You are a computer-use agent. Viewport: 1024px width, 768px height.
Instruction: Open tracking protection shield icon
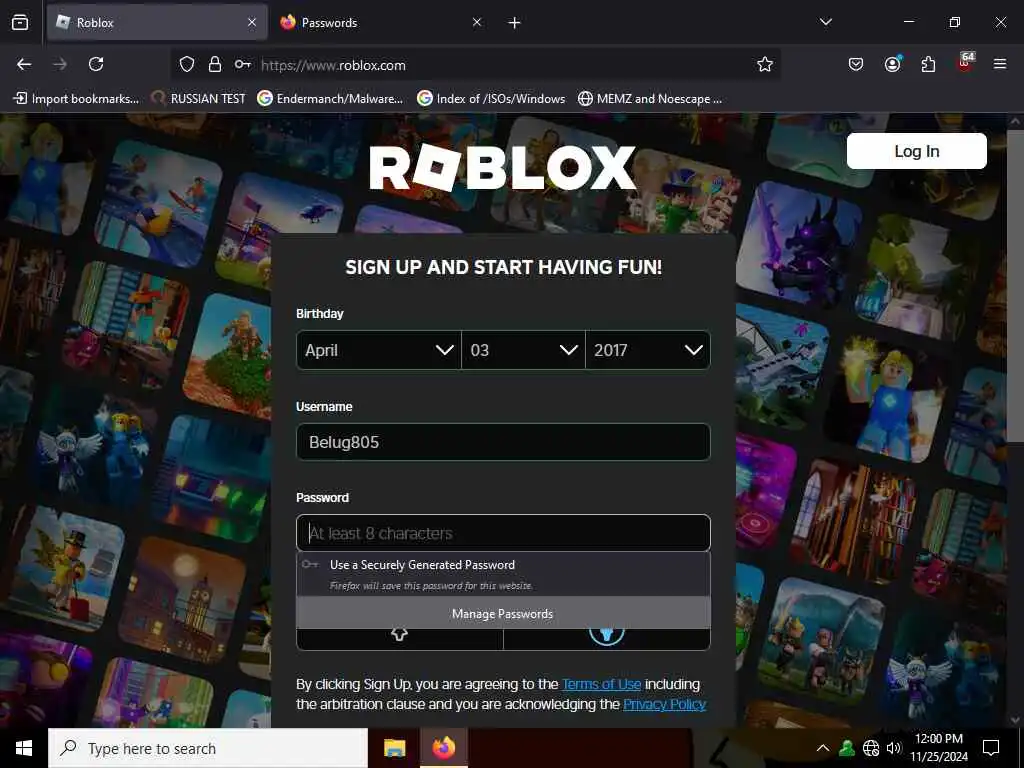click(187, 64)
